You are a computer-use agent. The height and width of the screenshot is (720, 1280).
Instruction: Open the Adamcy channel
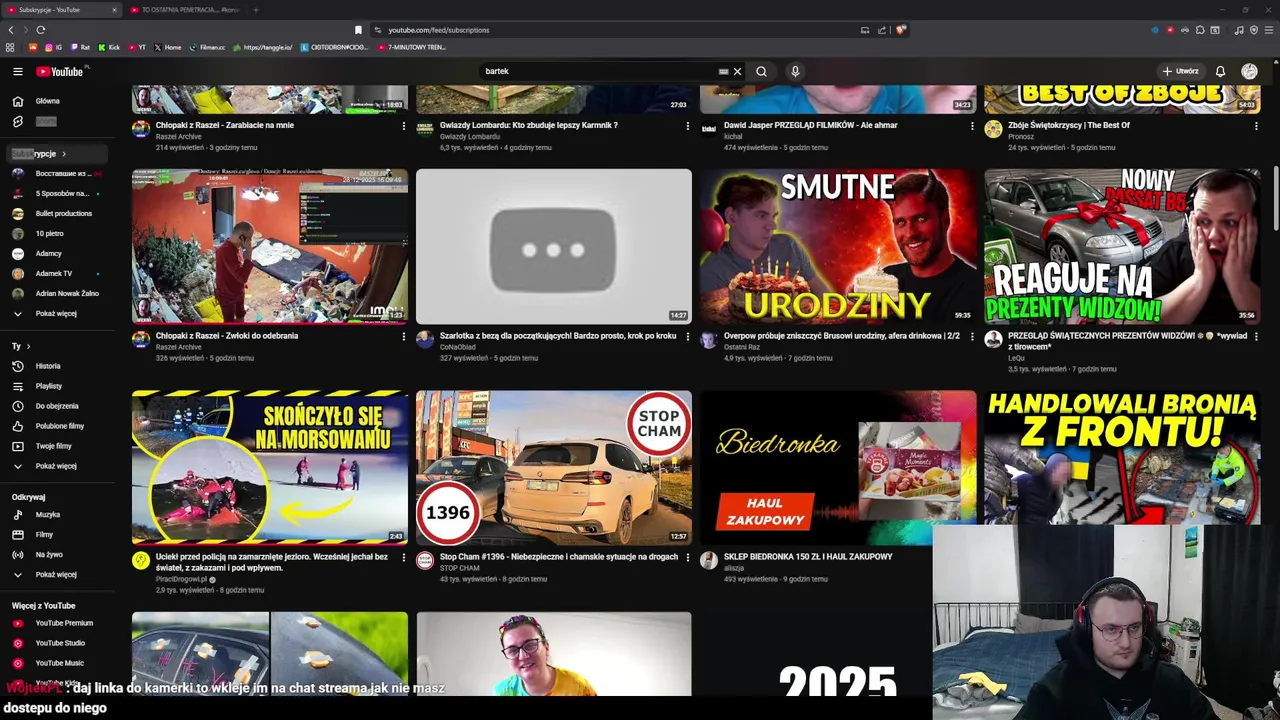(x=58, y=253)
